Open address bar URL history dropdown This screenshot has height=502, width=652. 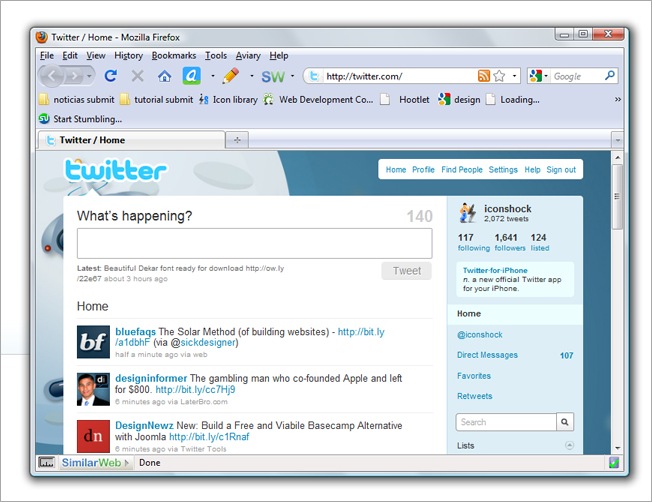tap(514, 76)
